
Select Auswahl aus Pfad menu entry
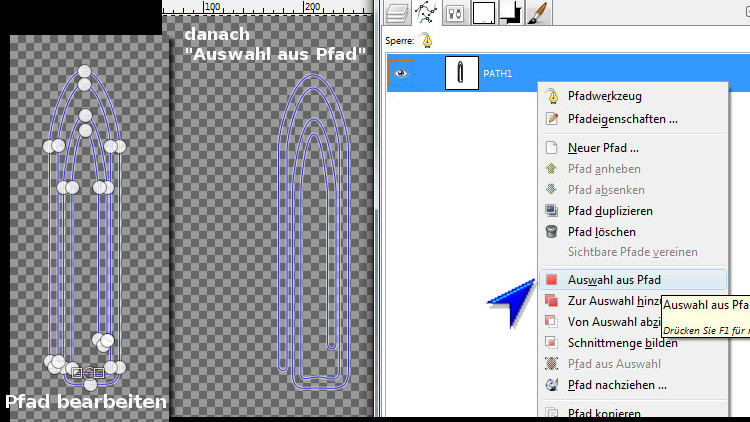tap(614, 280)
